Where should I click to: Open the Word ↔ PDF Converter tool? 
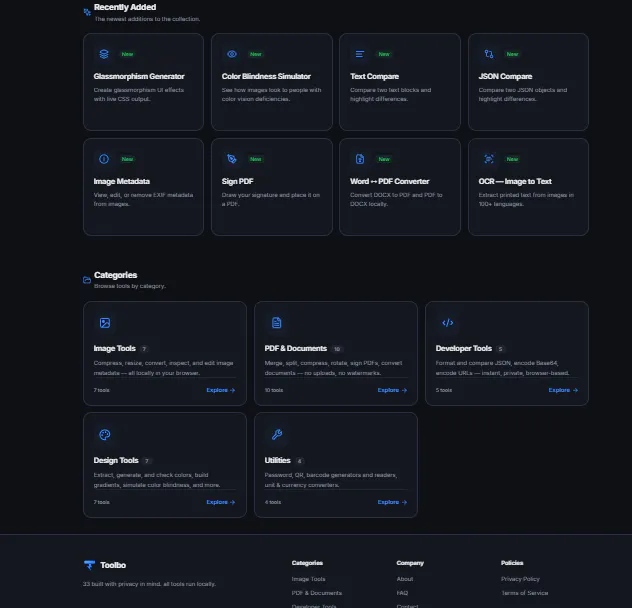400,187
